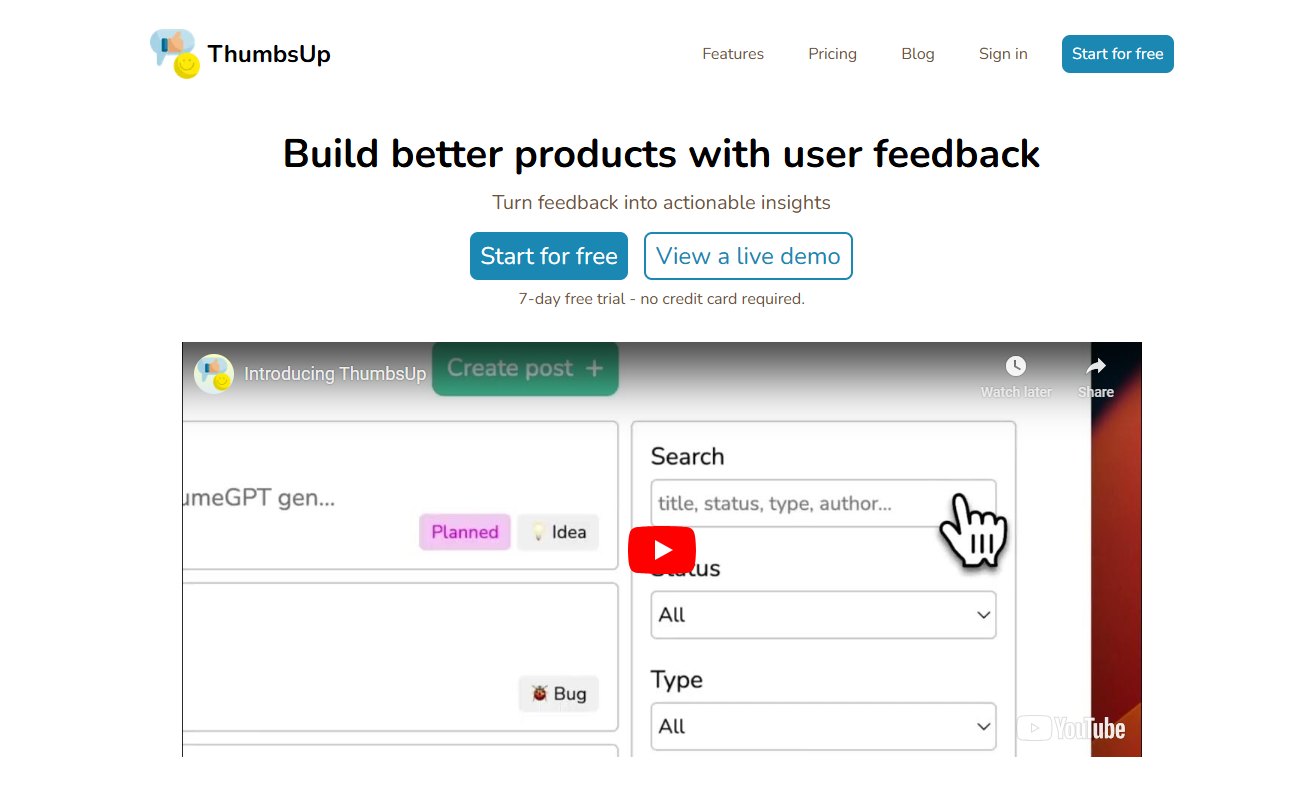Screen dimensions: 1315x807
Task: Click the search field in video preview
Action: pyautogui.click(x=823, y=503)
